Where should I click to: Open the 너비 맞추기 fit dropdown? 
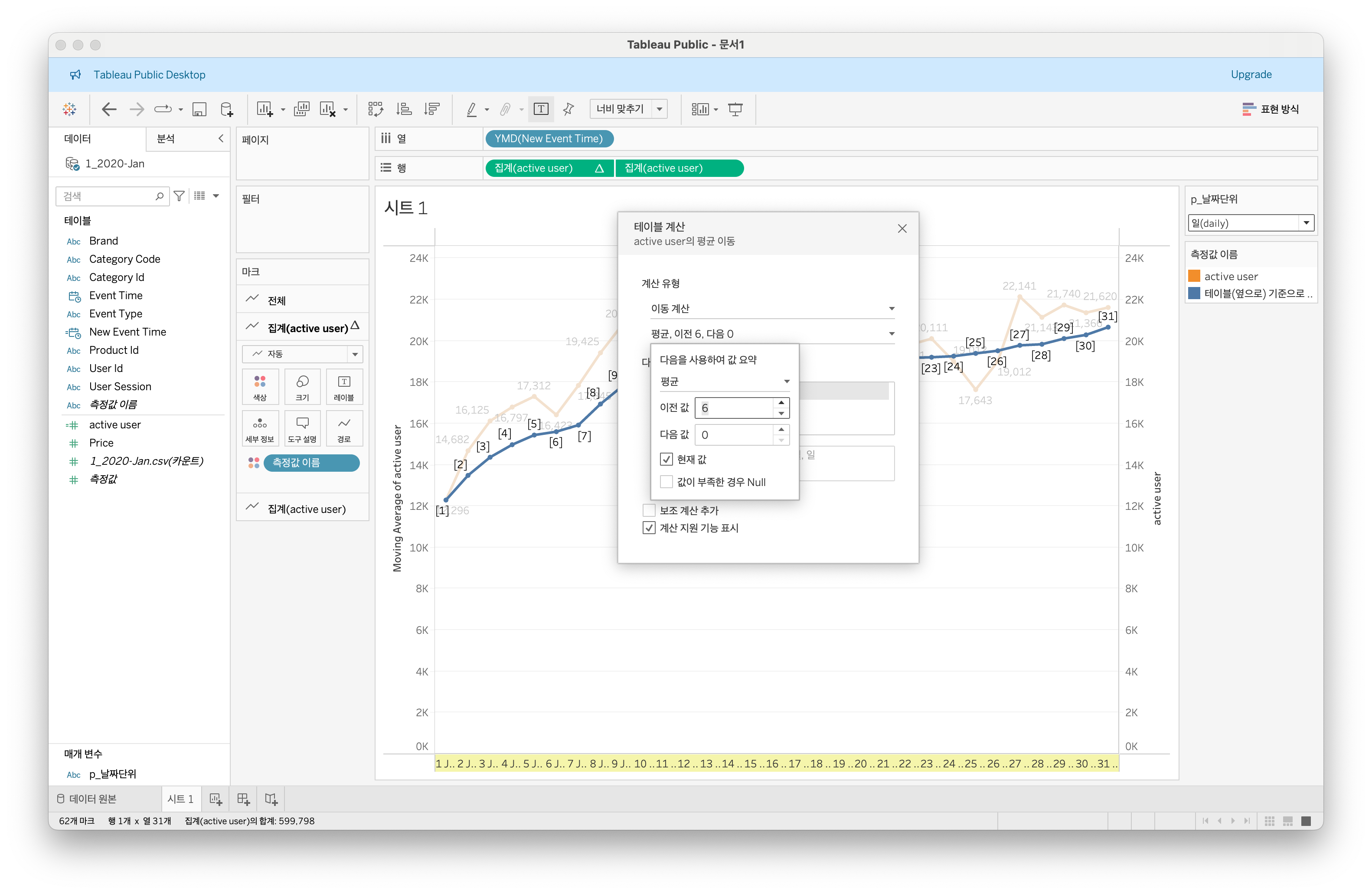click(660, 109)
